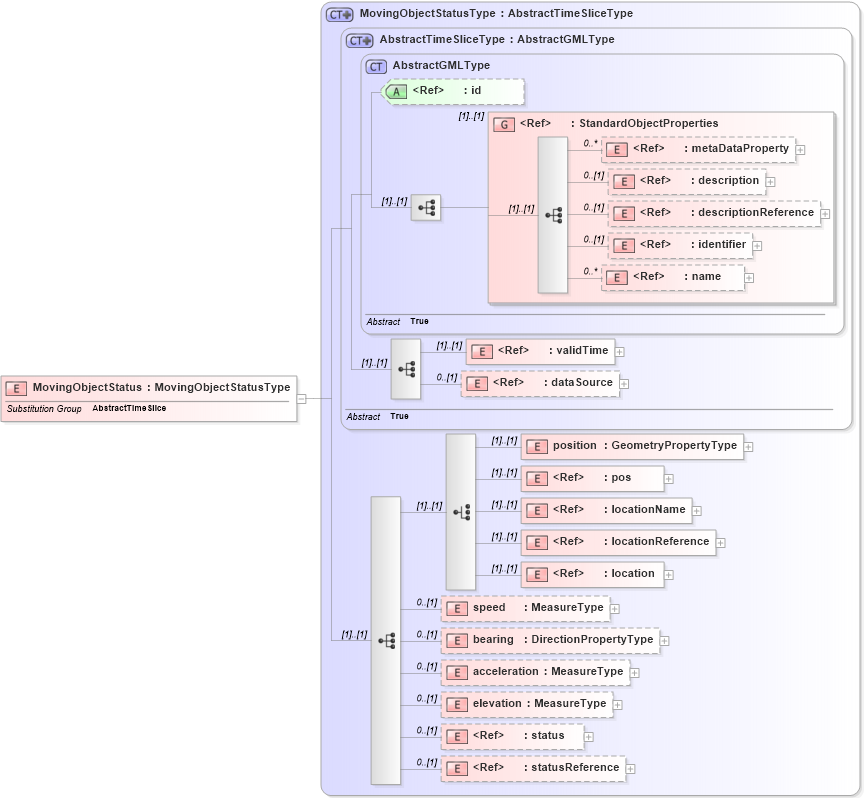The width and height of the screenshot is (864, 798).
Task: Expand the speed MeasureType element
Action: click(x=615, y=609)
